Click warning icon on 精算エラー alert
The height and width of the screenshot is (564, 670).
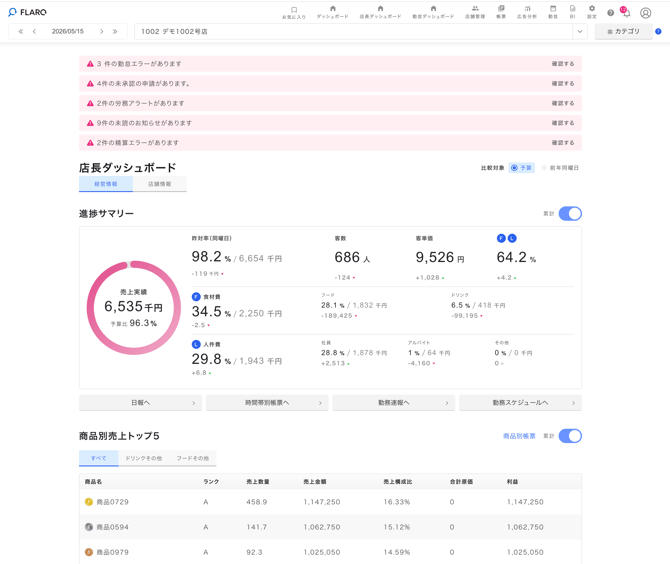(x=90, y=143)
